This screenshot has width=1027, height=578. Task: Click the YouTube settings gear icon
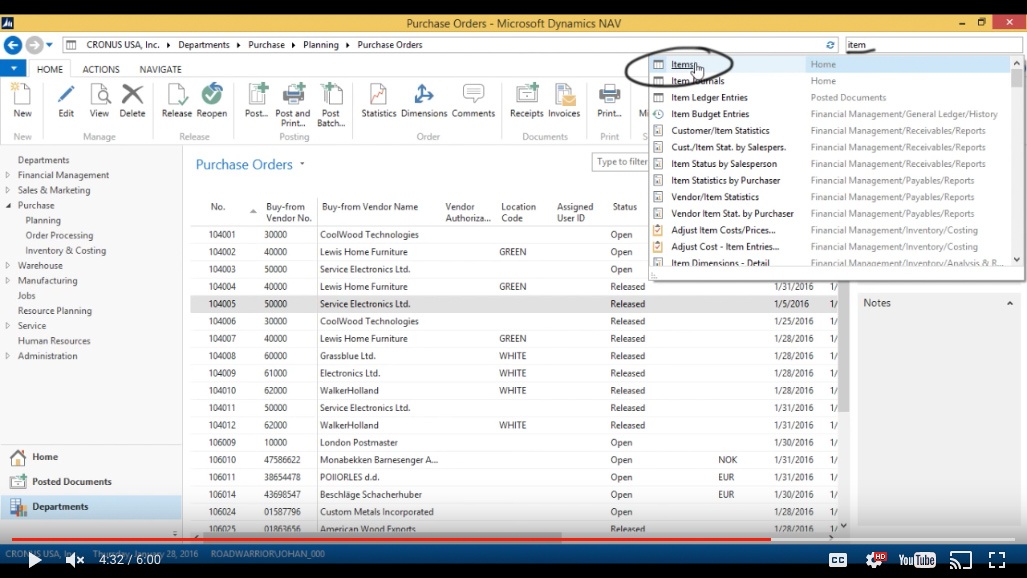875,560
